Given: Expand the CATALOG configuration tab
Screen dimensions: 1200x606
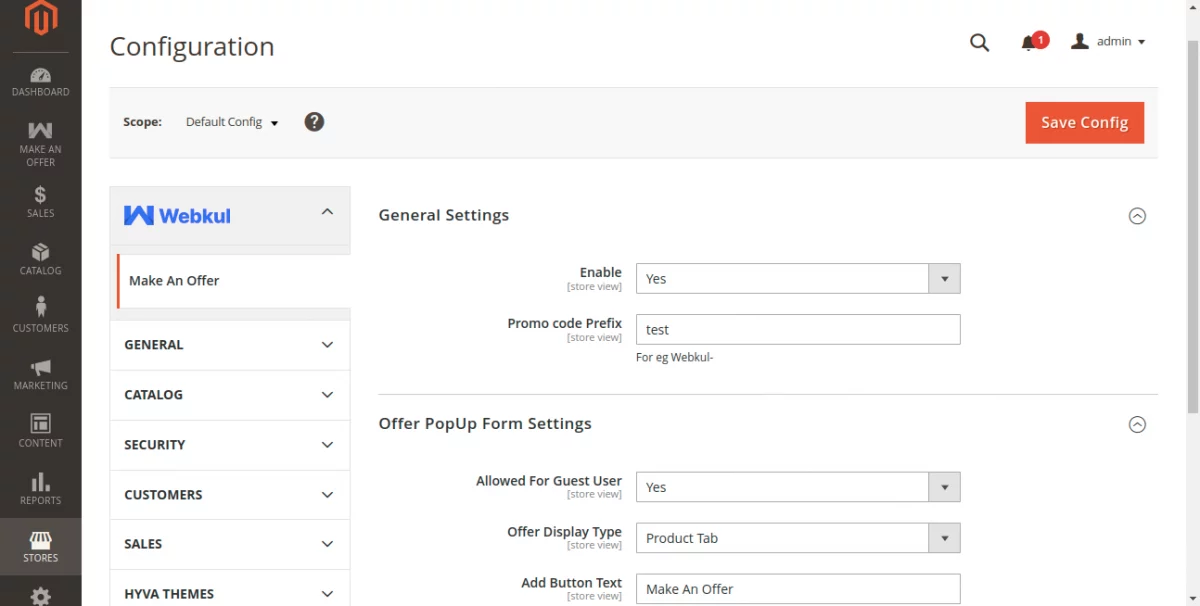Looking at the screenshot, I should point(229,395).
